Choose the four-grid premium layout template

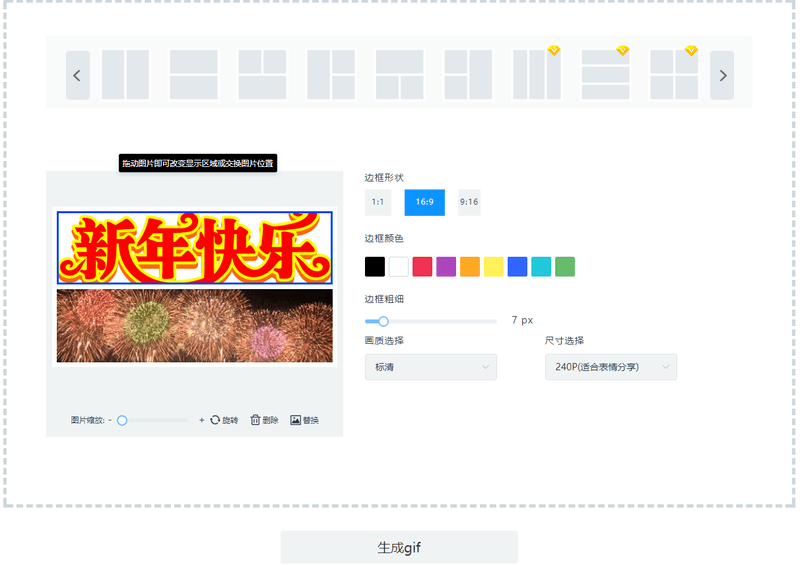click(674, 75)
